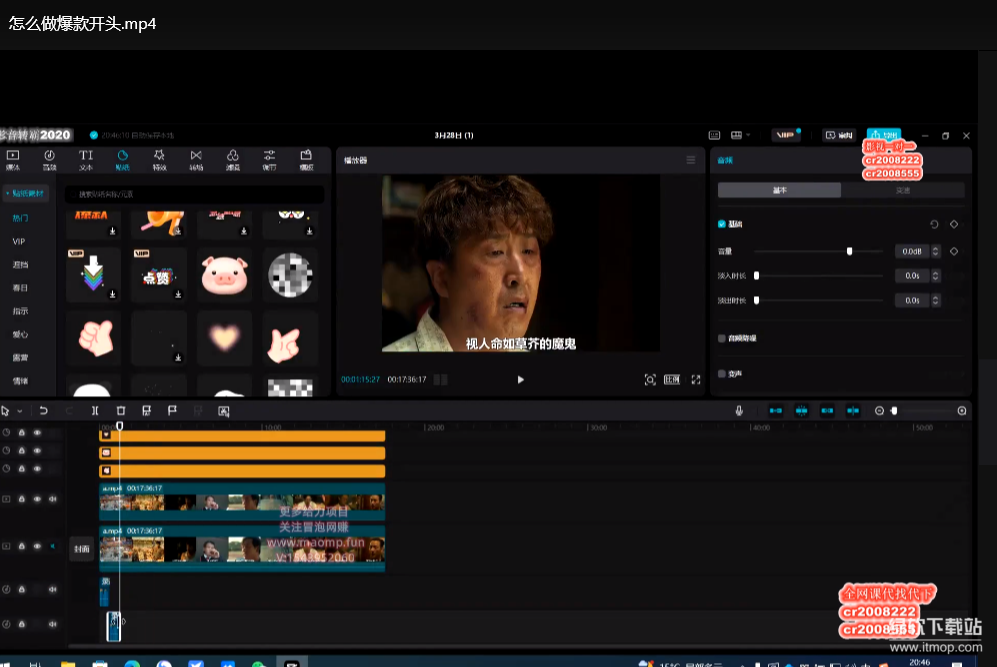997x667 pixels.
Task: Click the split clip tool in timeline toolbar
Action: (95, 411)
